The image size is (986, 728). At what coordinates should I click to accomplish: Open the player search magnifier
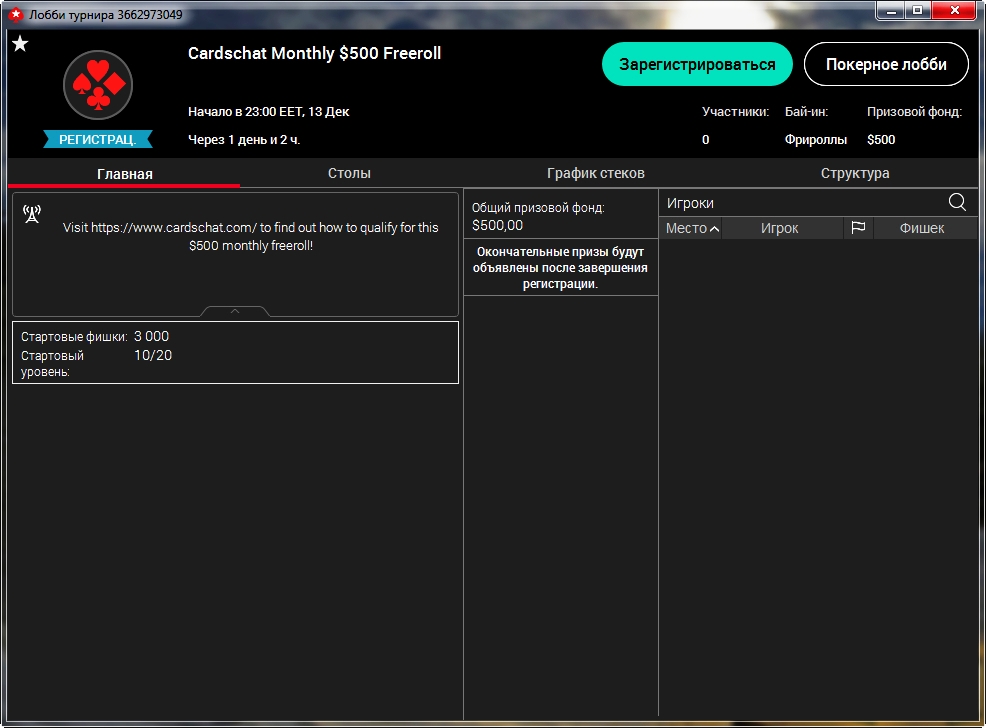tap(957, 202)
